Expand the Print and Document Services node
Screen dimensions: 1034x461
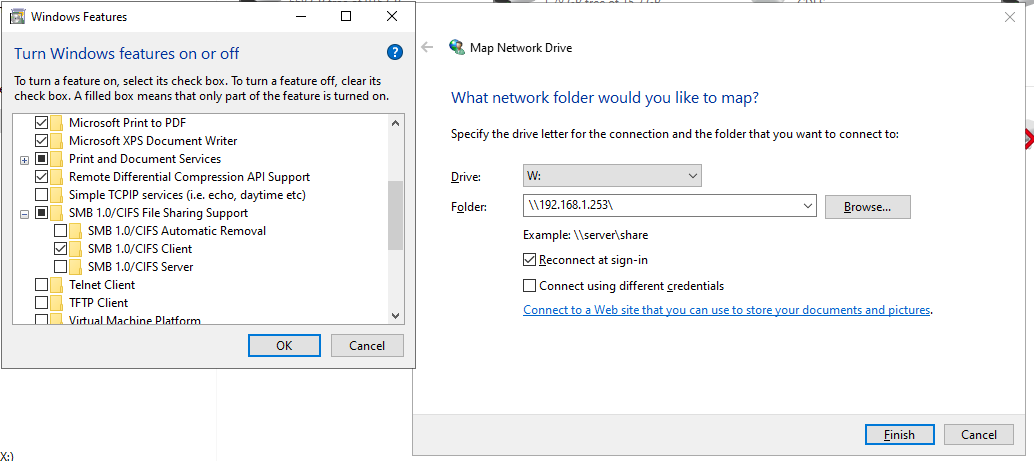[24, 159]
